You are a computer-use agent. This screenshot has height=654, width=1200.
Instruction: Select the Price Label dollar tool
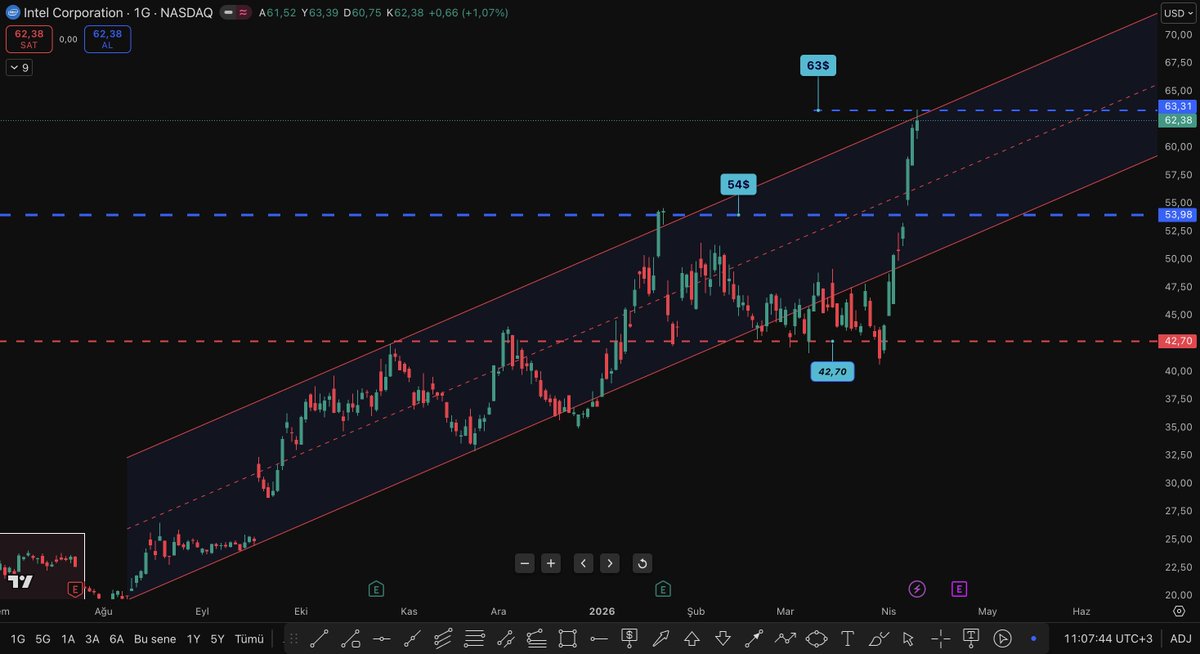pyautogui.click(x=630, y=638)
